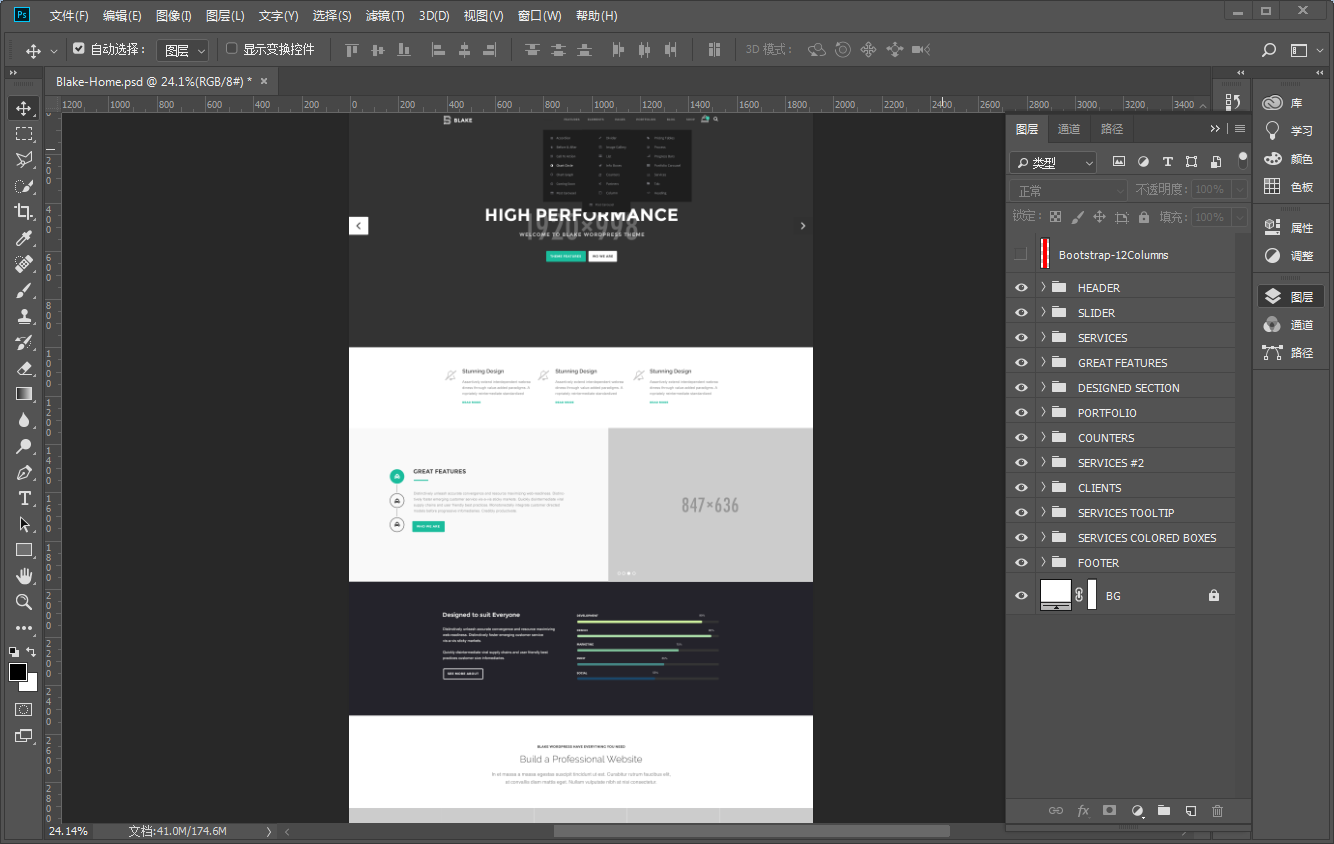Screen dimensions: 1334x844
Task: Click the BG layer thumbnail
Action: click(1055, 595)
